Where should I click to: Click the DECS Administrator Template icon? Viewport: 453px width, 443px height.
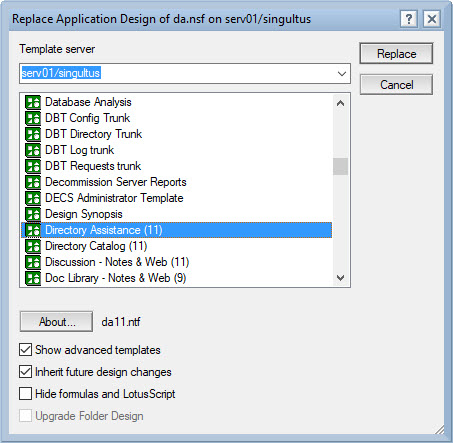[x=33, y=198]
